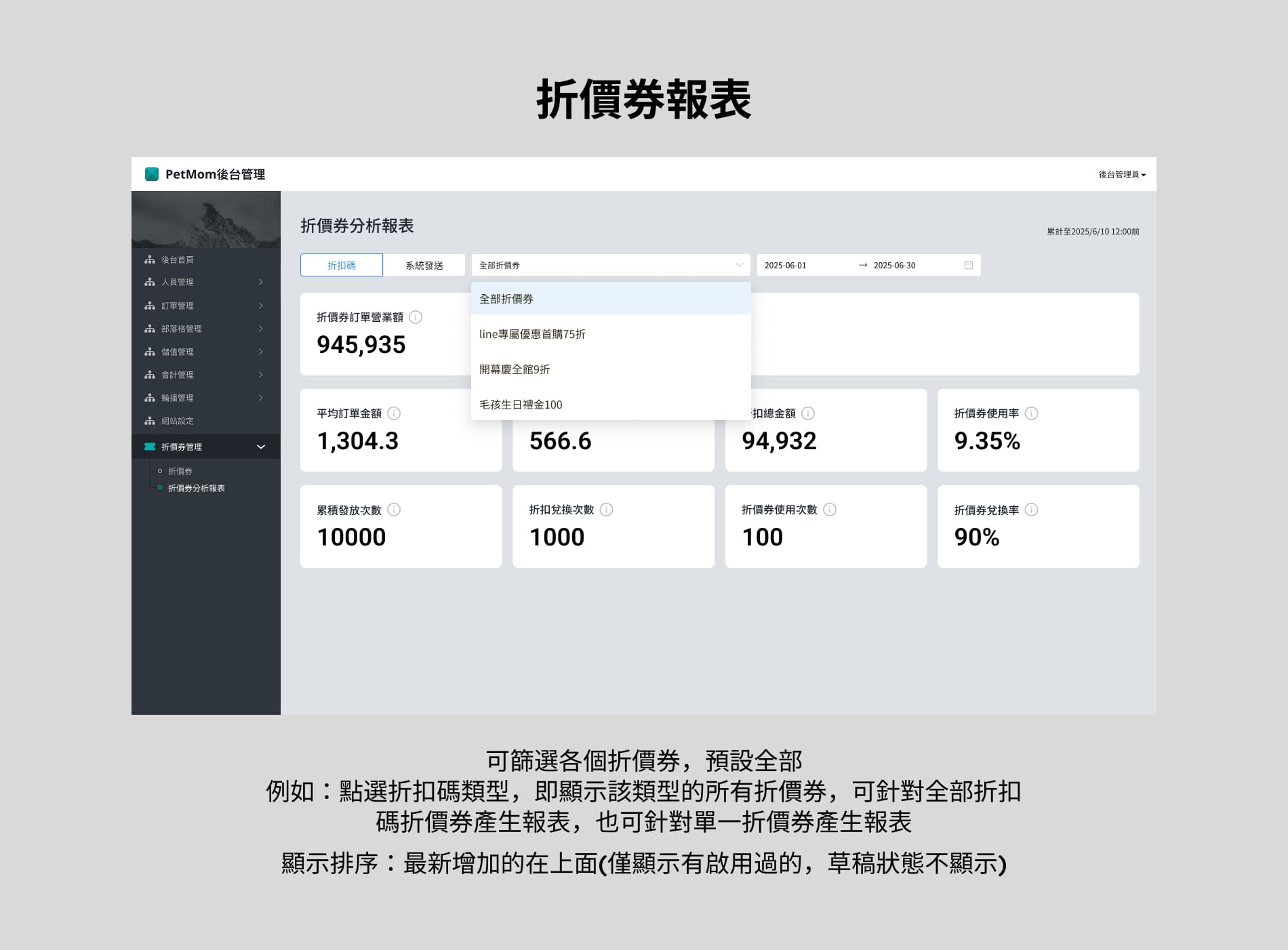Click the 94,932 total amount value
The width and height of the screenshot is (1288, 950).
[x=779, y=441]
